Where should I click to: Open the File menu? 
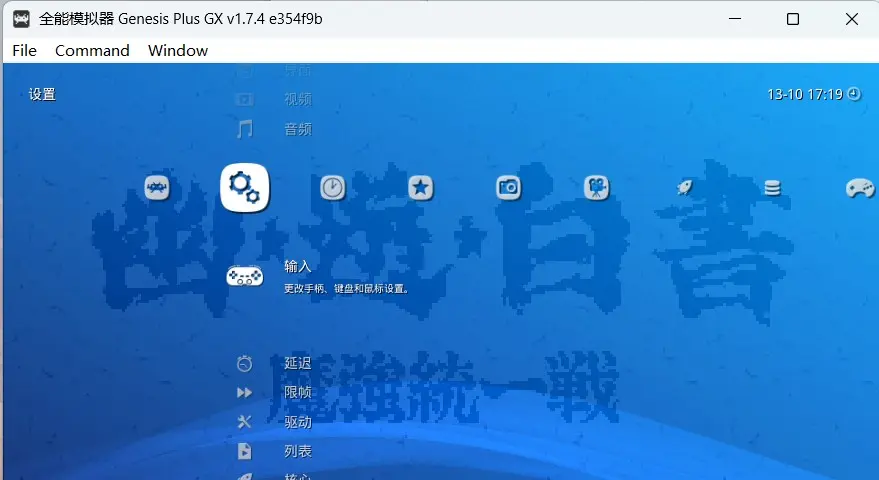pos(24,50)
